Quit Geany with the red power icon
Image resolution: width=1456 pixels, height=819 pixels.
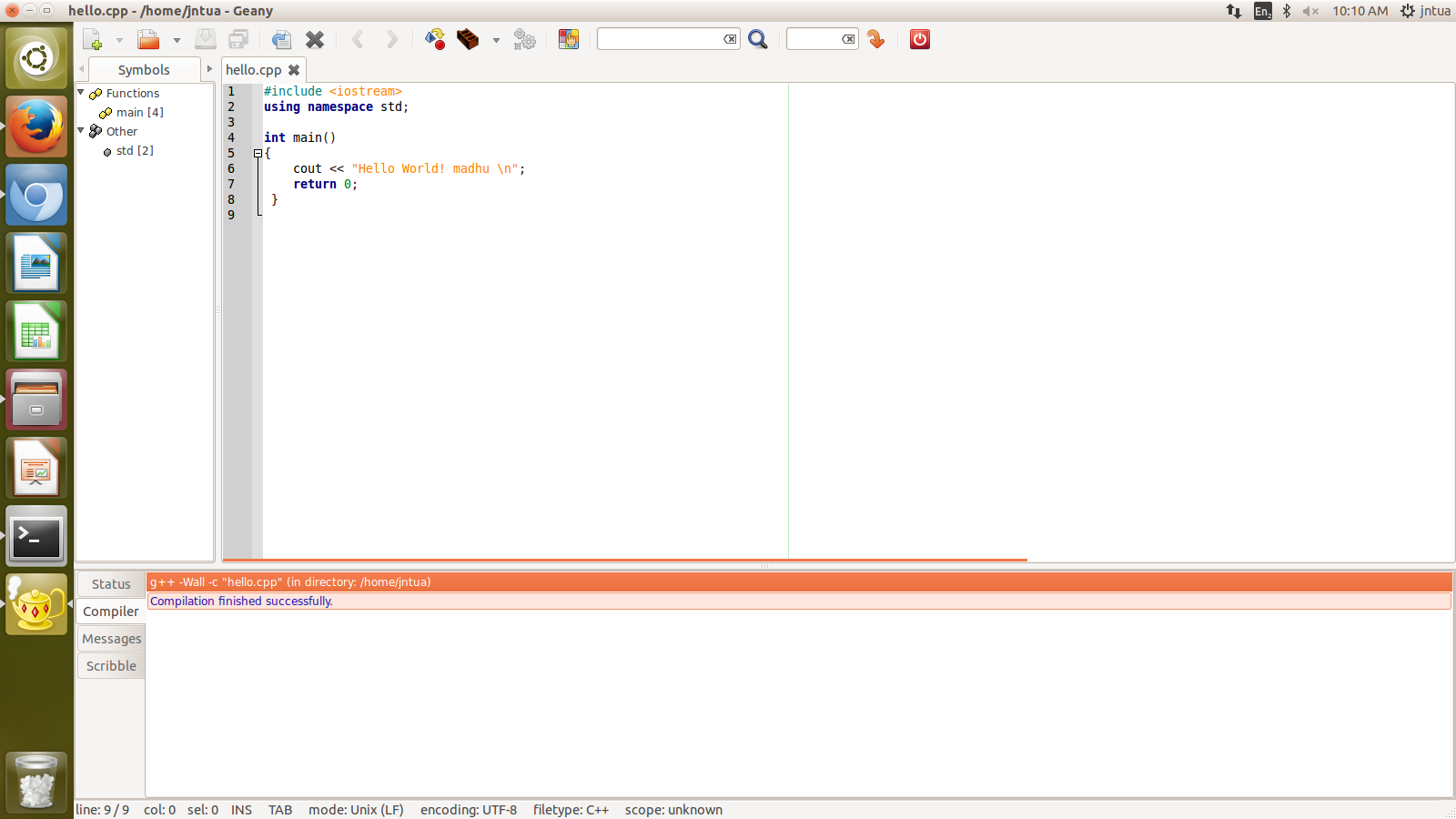(x=920, y=39)
